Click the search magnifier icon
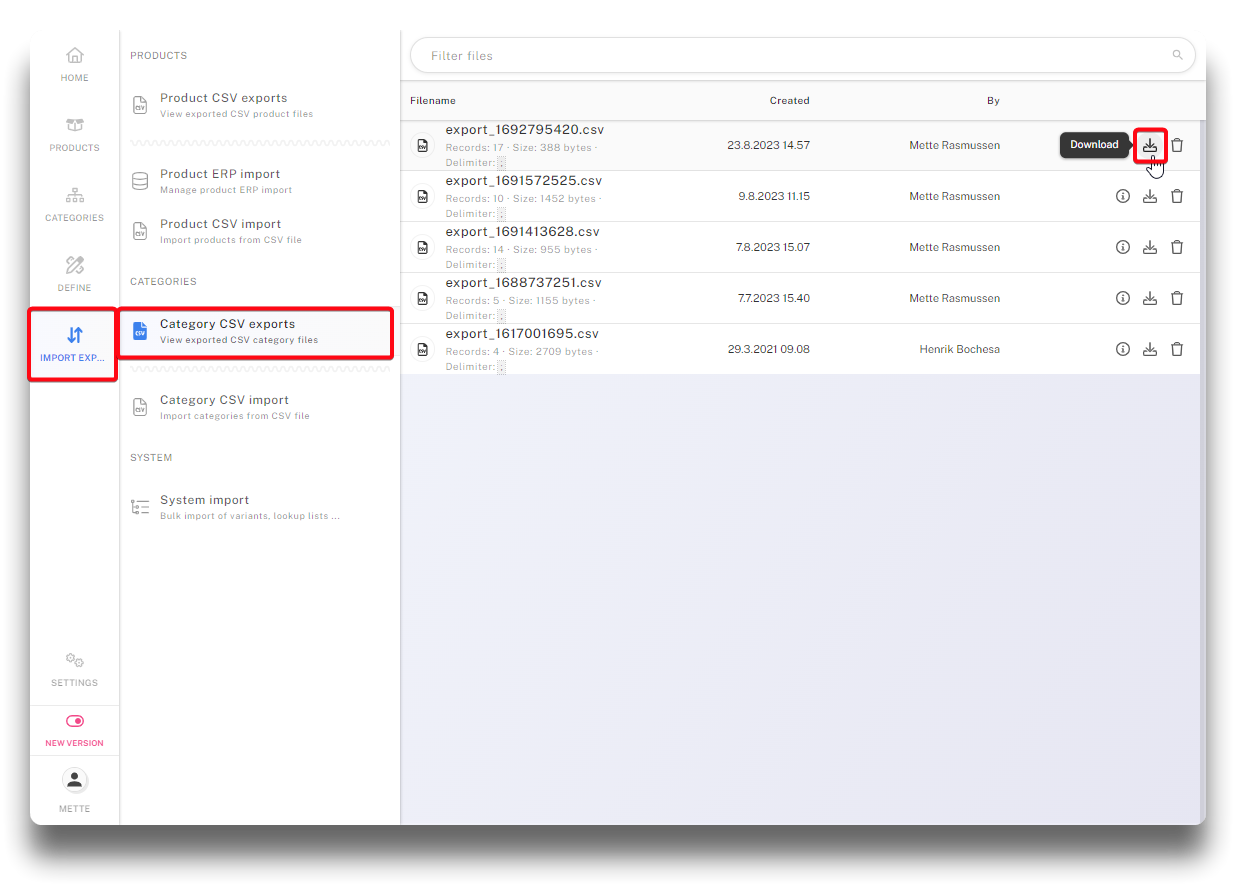The image size is (1236, 887). pos(1177,56)
